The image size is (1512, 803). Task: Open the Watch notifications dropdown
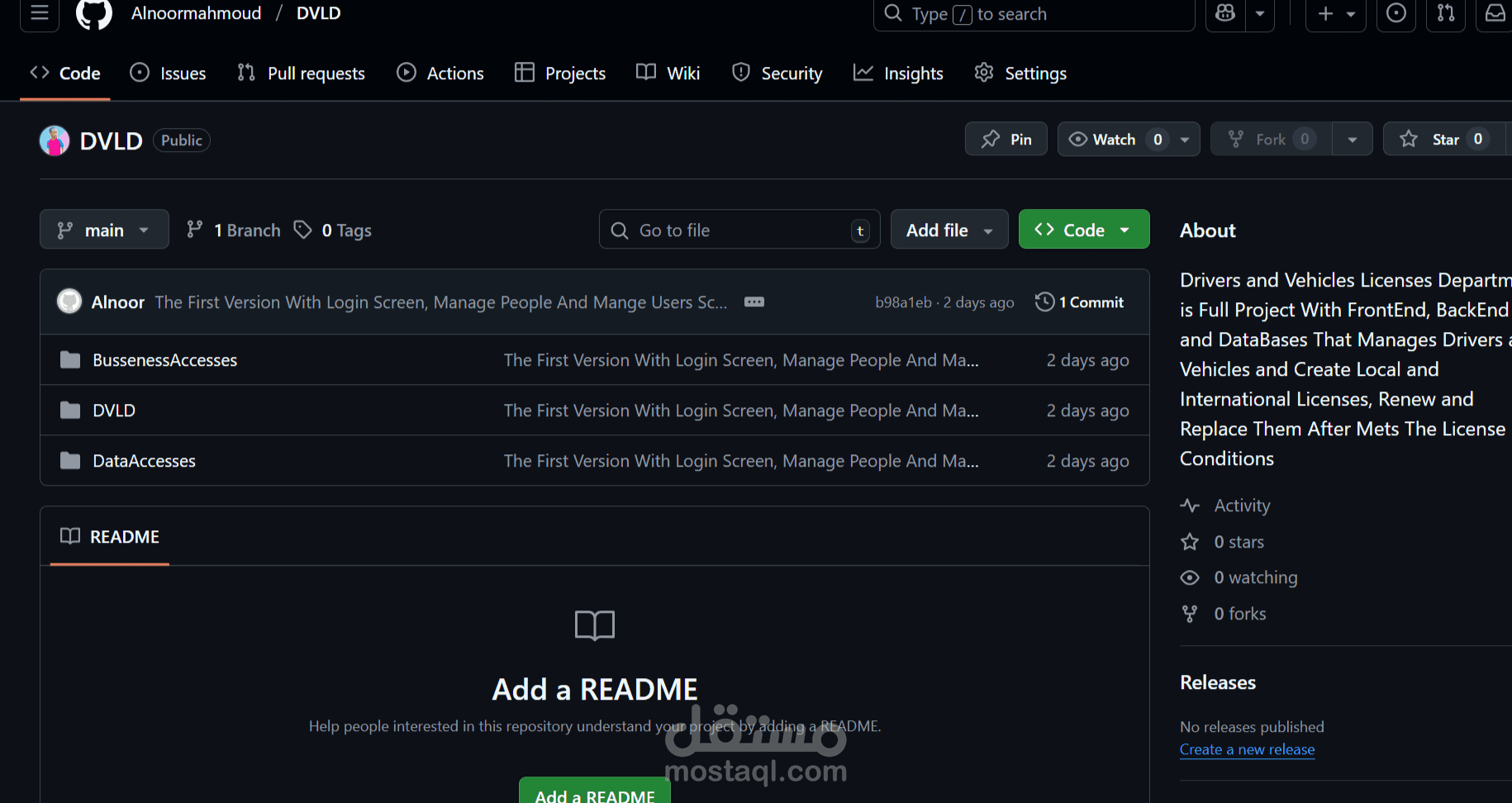(x=1129, y=139)
